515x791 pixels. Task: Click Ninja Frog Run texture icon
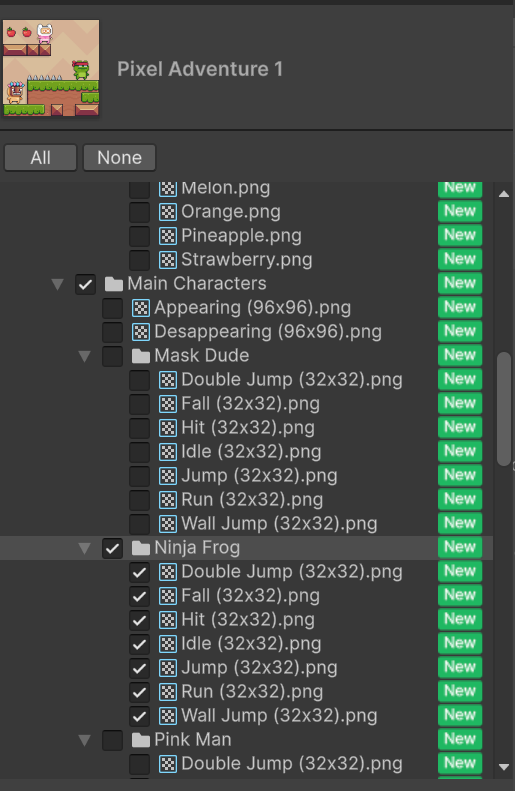pos(168,692)
